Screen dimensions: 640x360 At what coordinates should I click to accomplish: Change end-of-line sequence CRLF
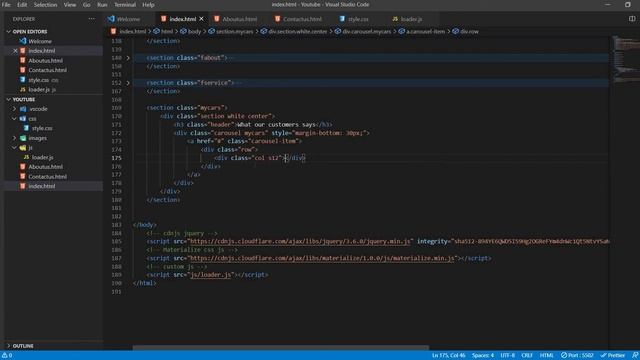[527, 356]
